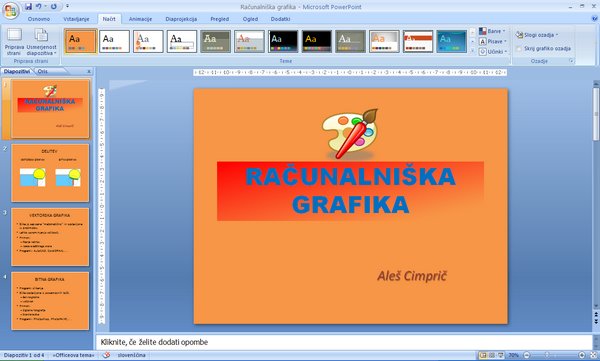Open the Pisave theme fonts dropdown
Screen dimensions: 600x361
point(493,41)
